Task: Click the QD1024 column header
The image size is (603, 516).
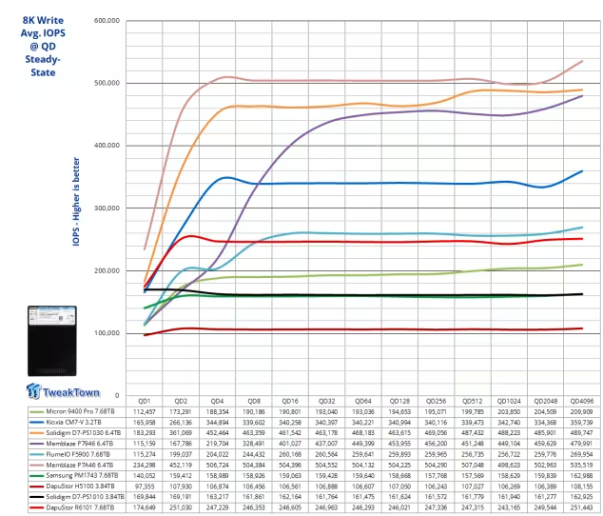Action: 508,401
